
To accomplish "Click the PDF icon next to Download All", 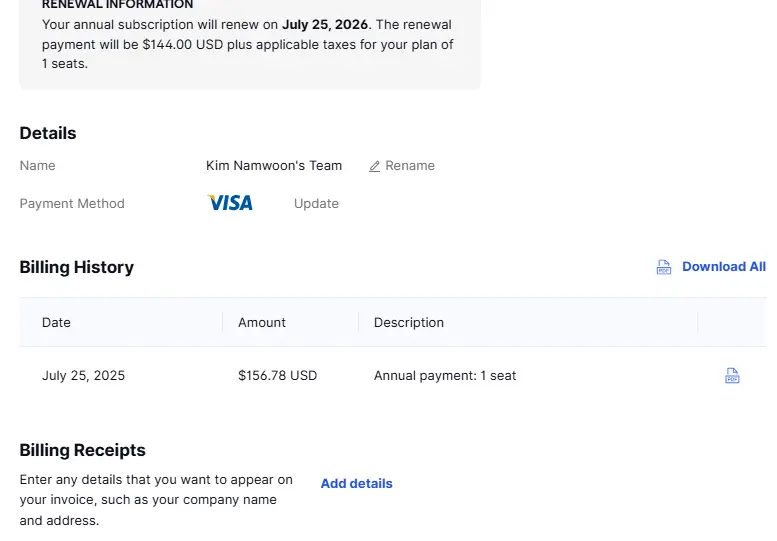I will [664, 267].
